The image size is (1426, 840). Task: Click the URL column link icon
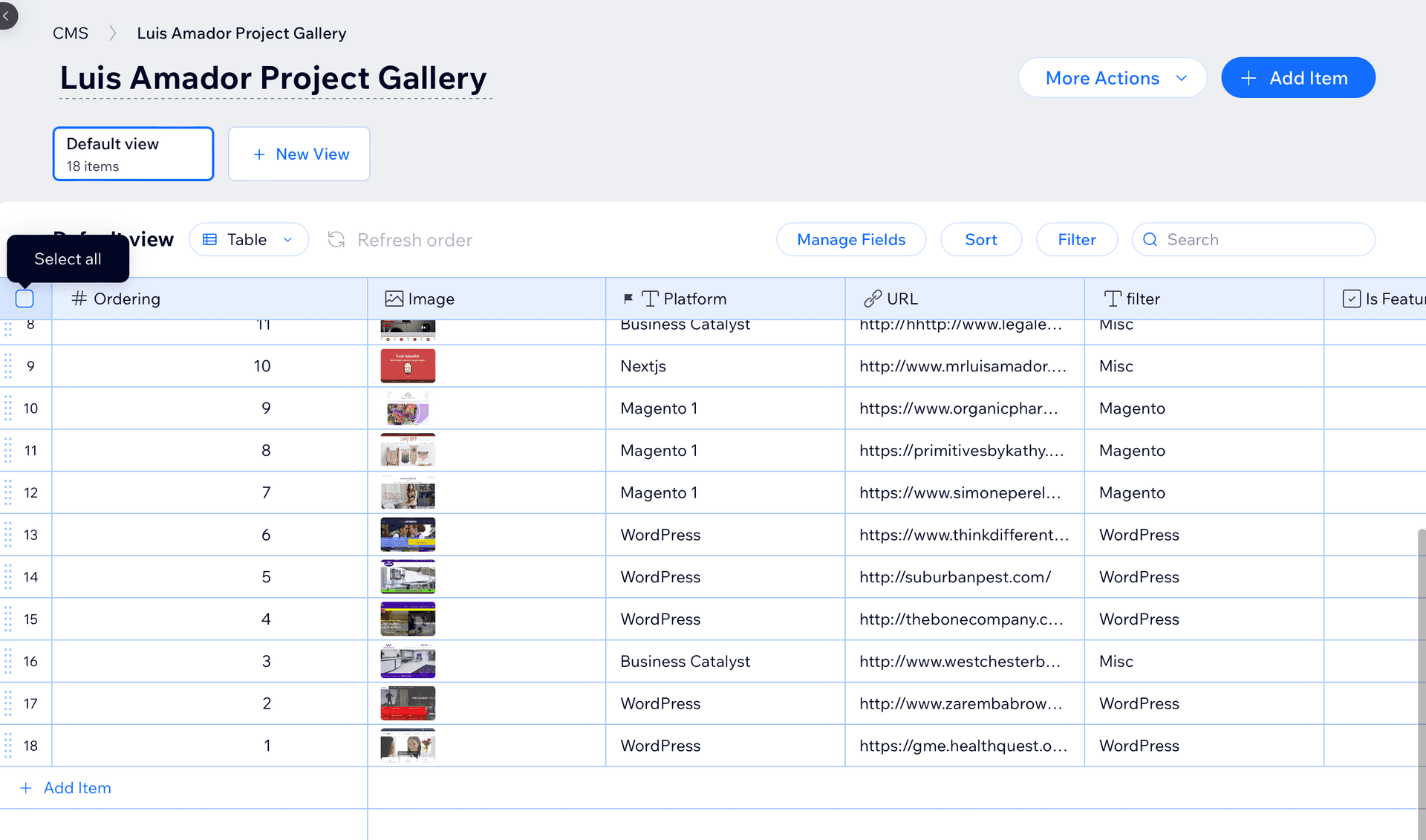pos(873,299)
